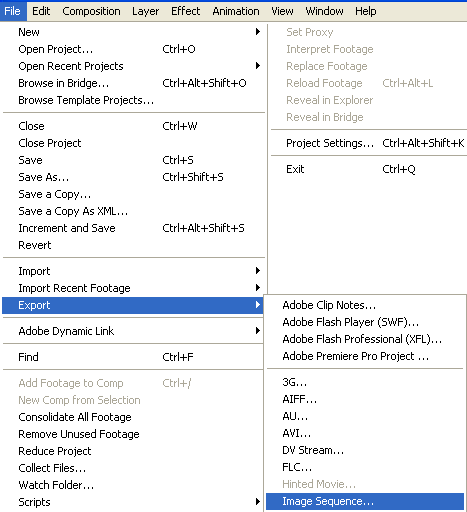Select Browse in Bridge...
Screen dimensions: 467x512
(133, 83)
